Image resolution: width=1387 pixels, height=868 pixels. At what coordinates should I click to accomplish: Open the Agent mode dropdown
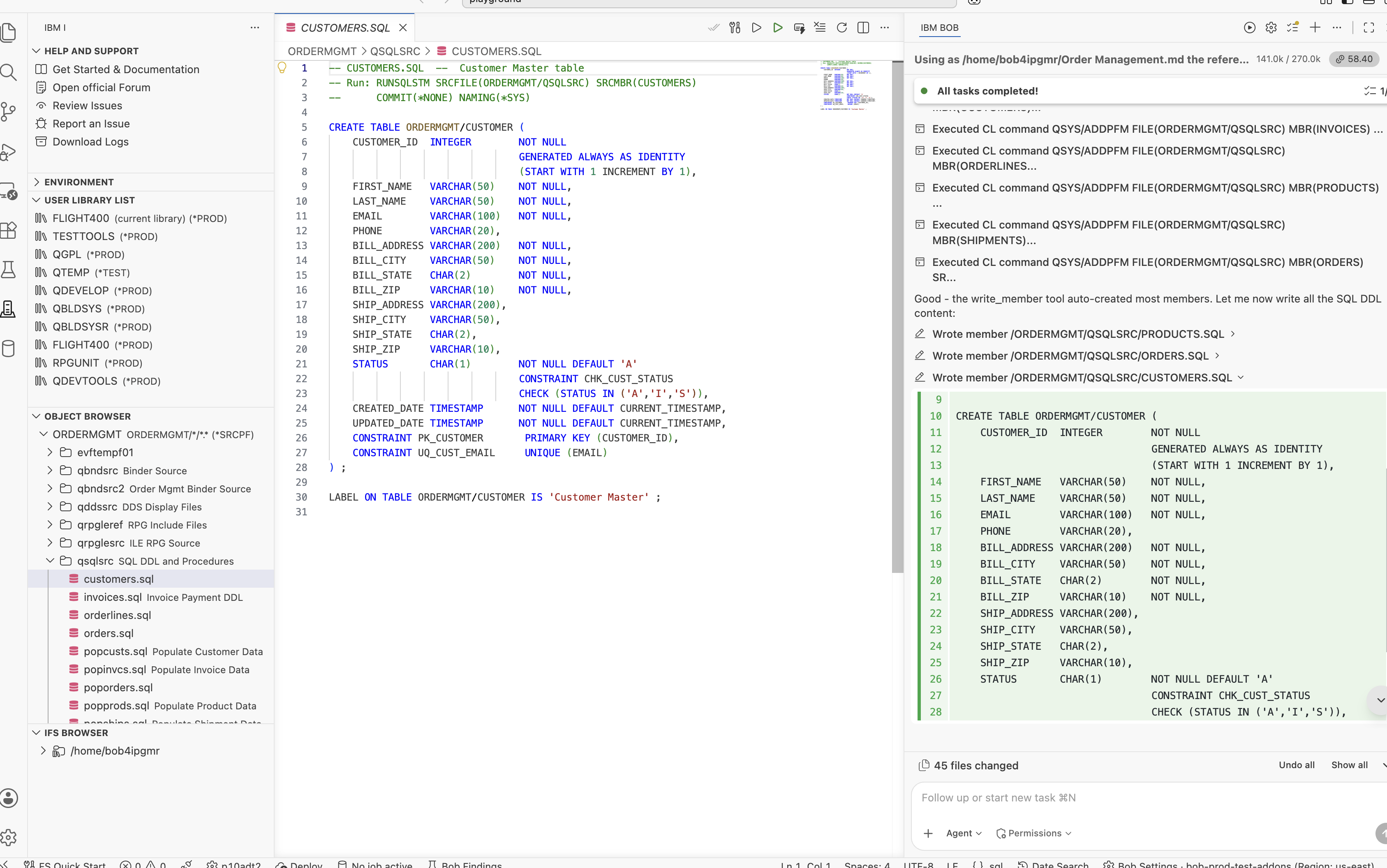click(x=964, y=833)
